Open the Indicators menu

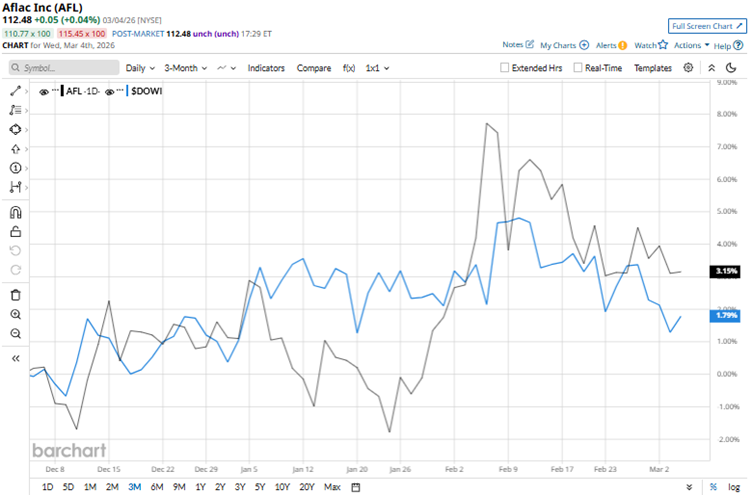click(266, 68)
